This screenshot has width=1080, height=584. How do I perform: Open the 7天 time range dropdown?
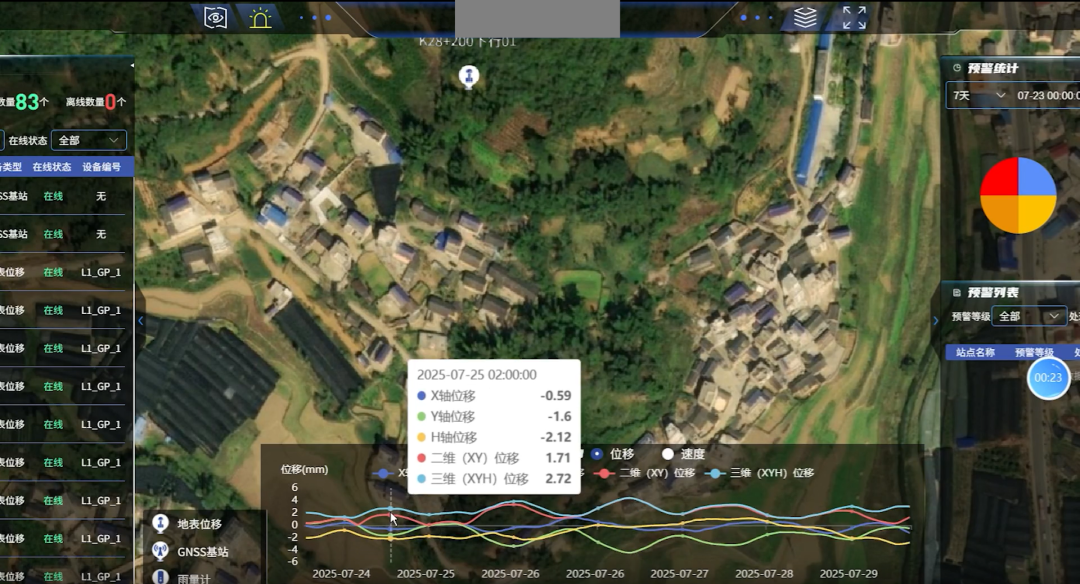pyautogui.click(x=979, y=96)
